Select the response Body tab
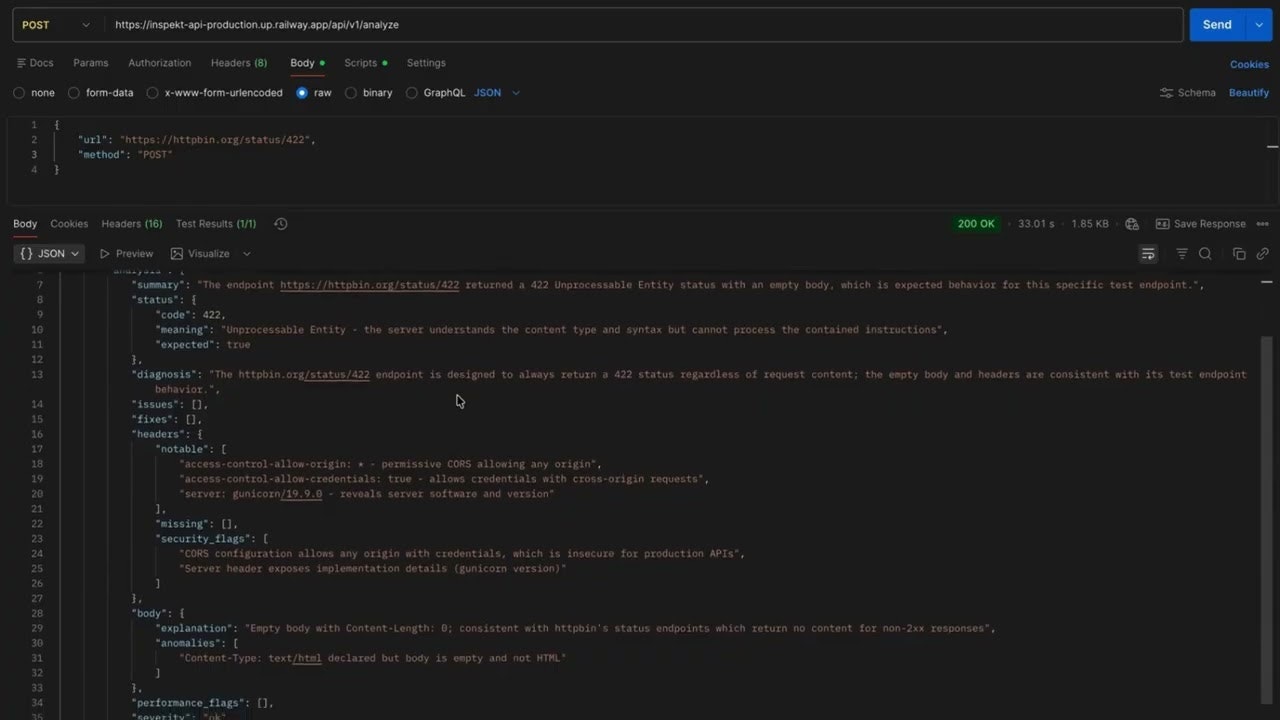This screenshot has height=720, width=1280. coord(25,224)
